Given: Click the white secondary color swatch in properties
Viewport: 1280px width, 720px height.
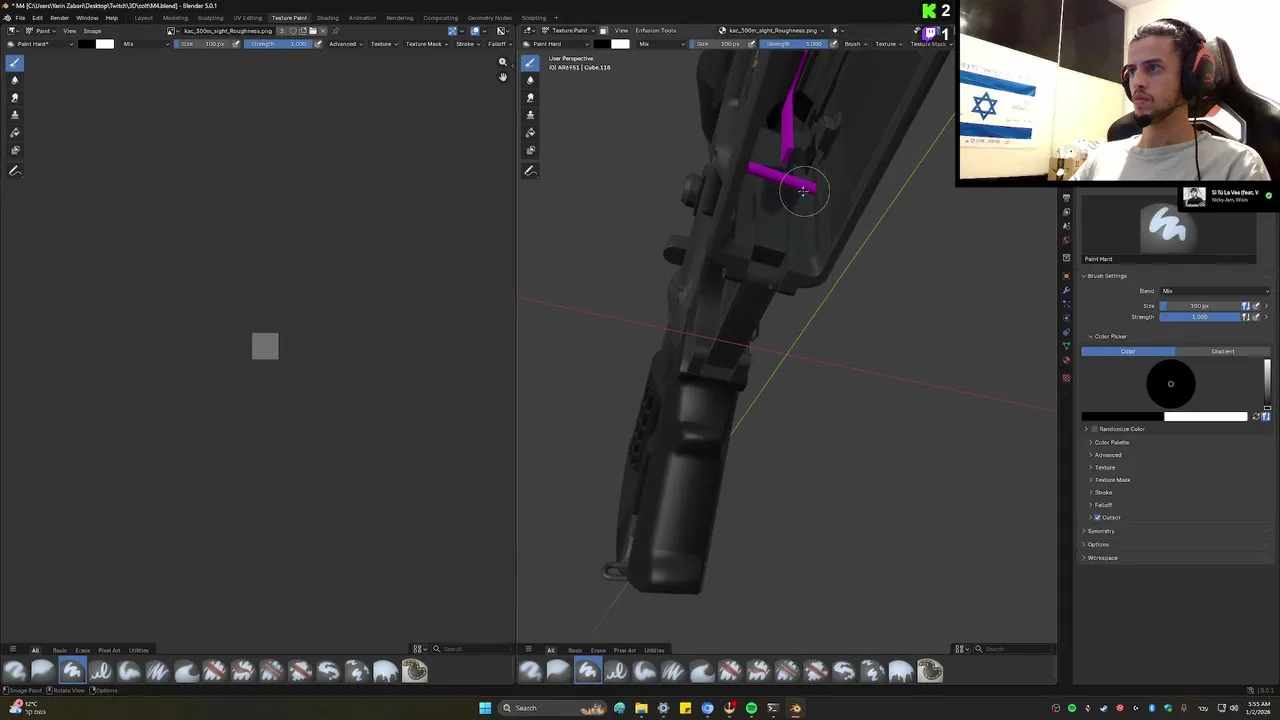Looking at the screenshot, I should point(1206,416).
